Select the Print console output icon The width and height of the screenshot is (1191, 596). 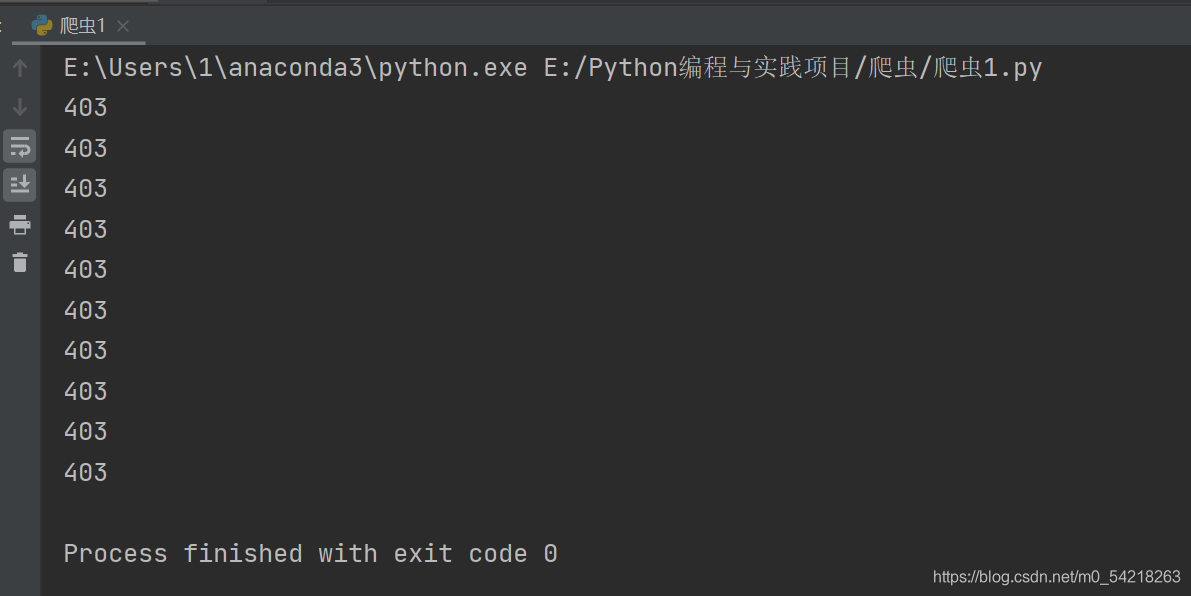click(x=19, y=224)
